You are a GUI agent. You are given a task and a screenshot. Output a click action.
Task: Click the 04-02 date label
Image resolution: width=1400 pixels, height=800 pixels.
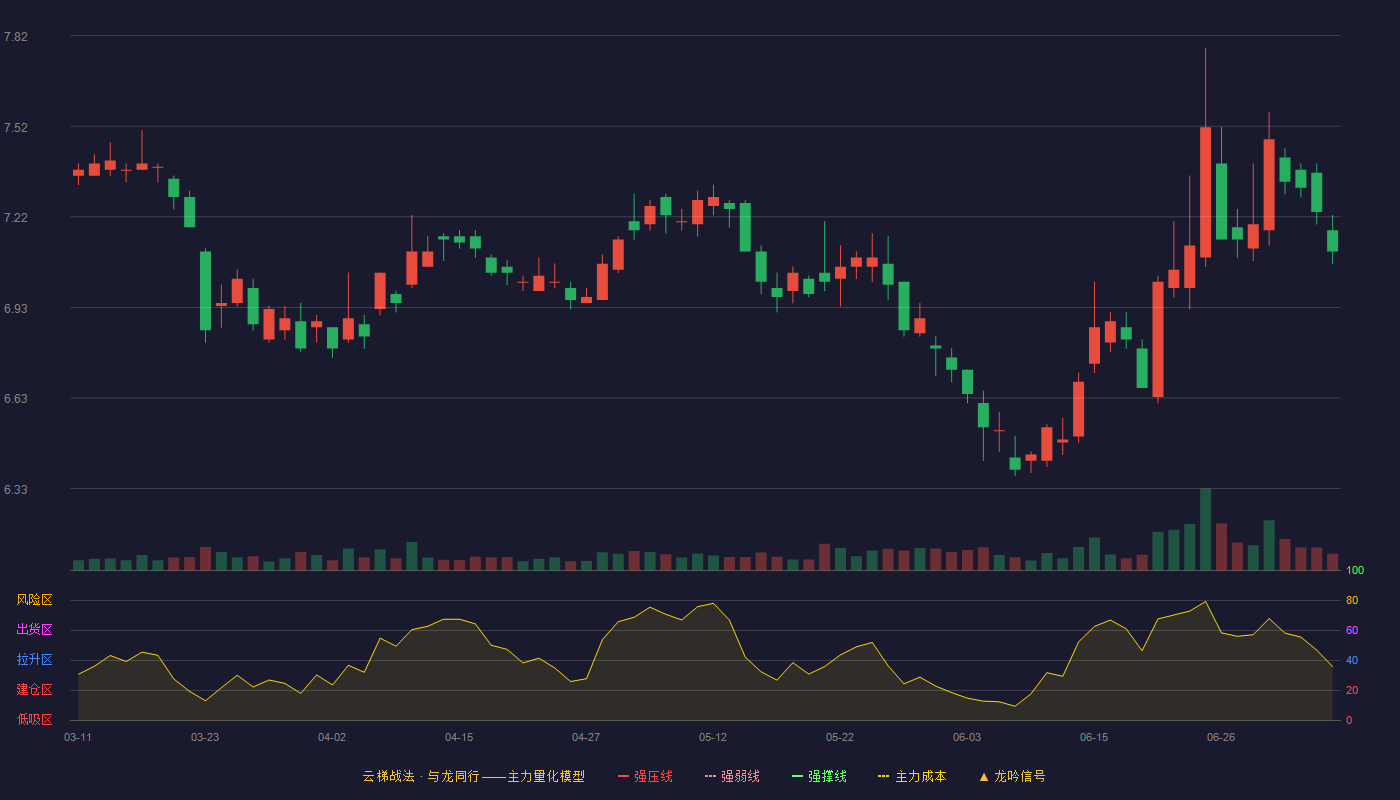(x=332, y=737)
